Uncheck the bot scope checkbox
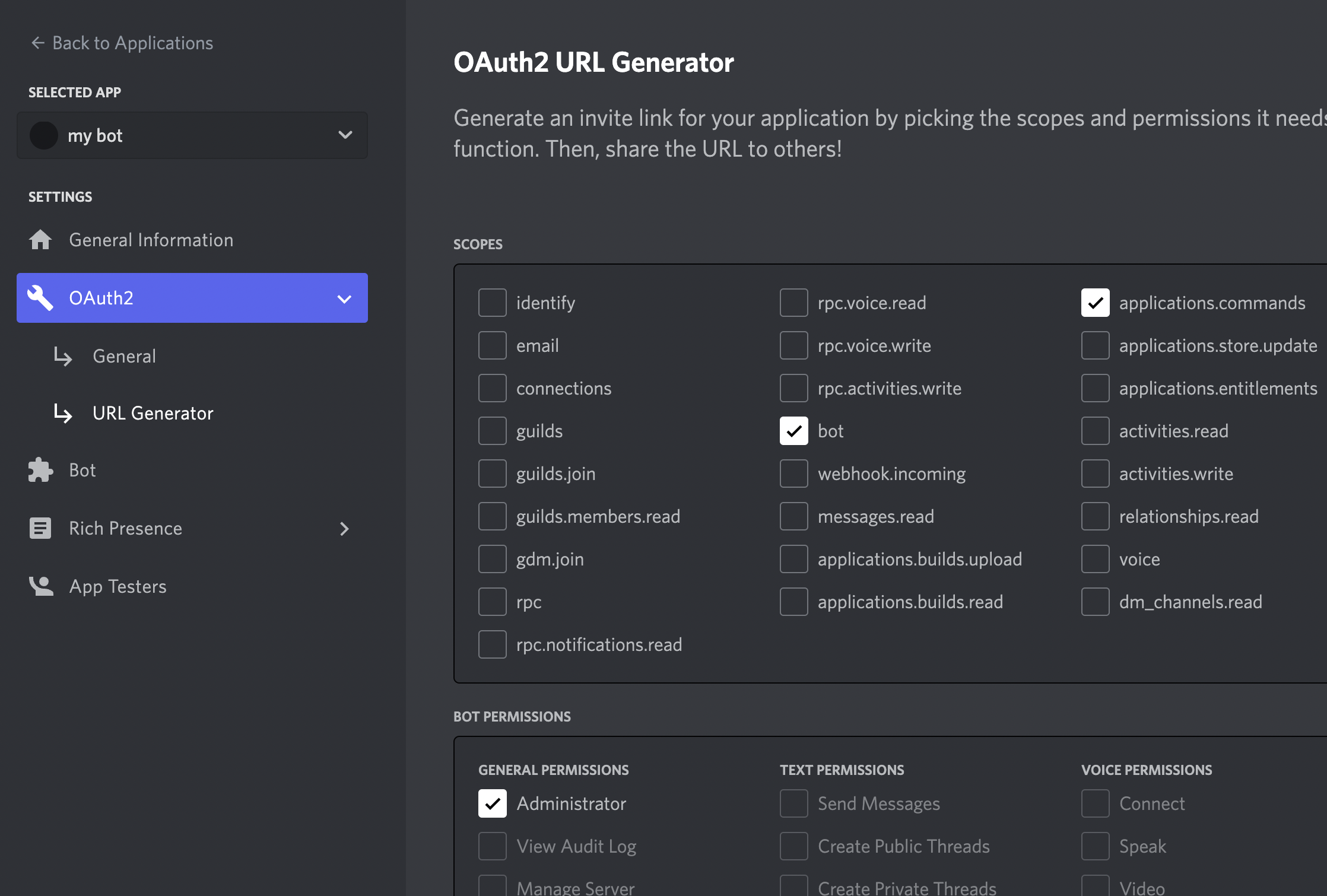Screen dimensions: 1327x896 point(793,431)
